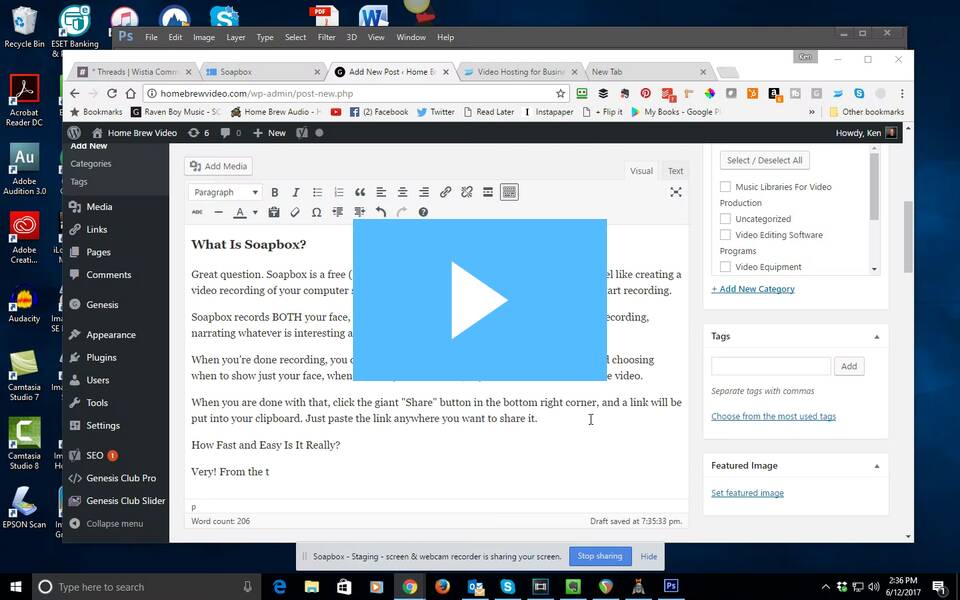Open the Paragraph format dropdown
960x600 pixels.
tap(225, 192)
